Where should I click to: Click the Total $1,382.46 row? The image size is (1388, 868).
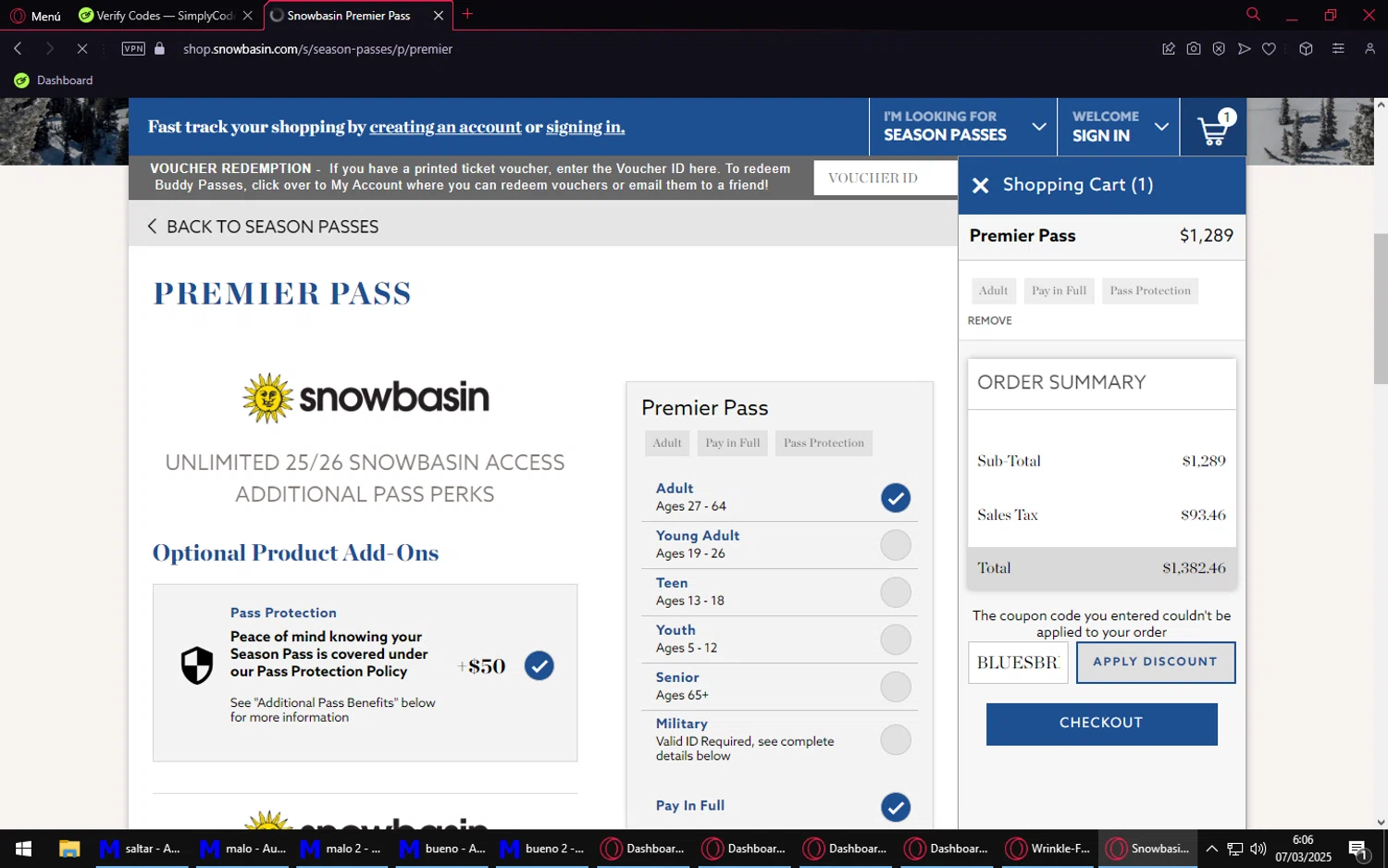[1101, 568]
